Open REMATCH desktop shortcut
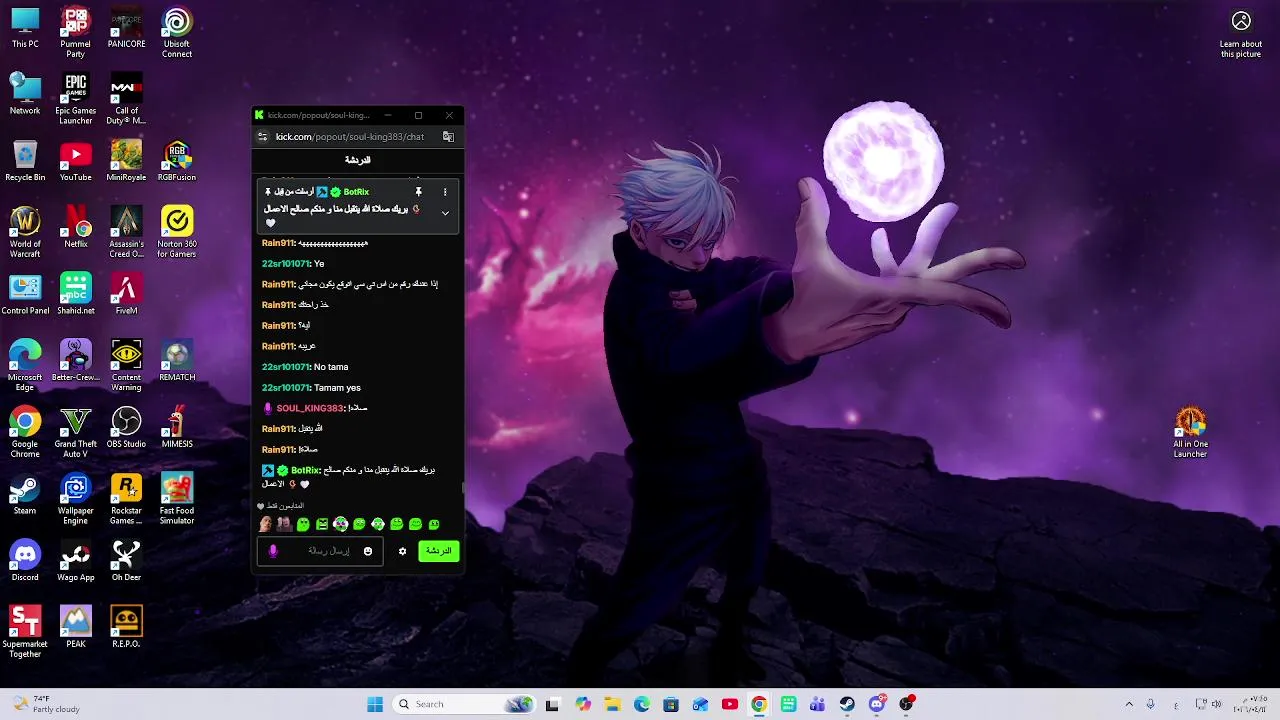The height and width of the screenshot is (720, 1280). (177, 361)
